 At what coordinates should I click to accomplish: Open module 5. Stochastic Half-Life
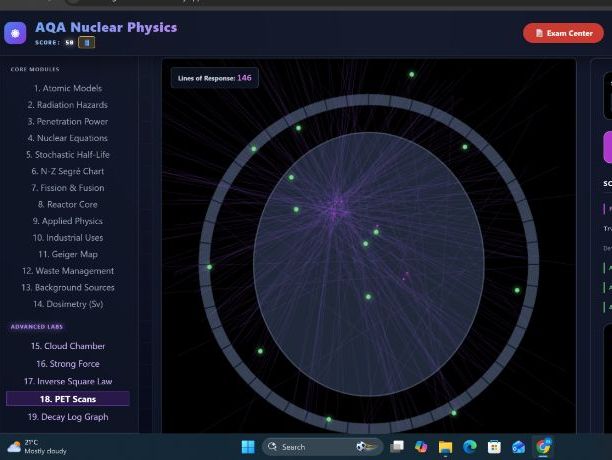point(68,155)
